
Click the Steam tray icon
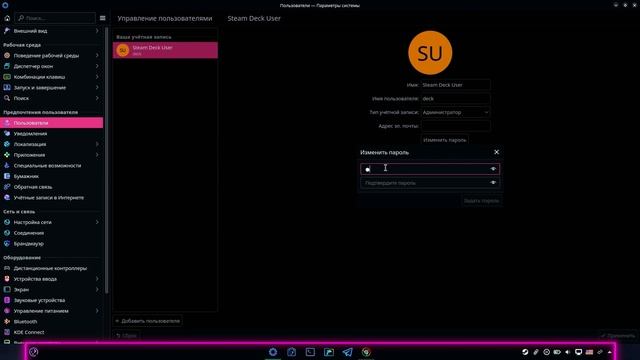tap(525, 352)
